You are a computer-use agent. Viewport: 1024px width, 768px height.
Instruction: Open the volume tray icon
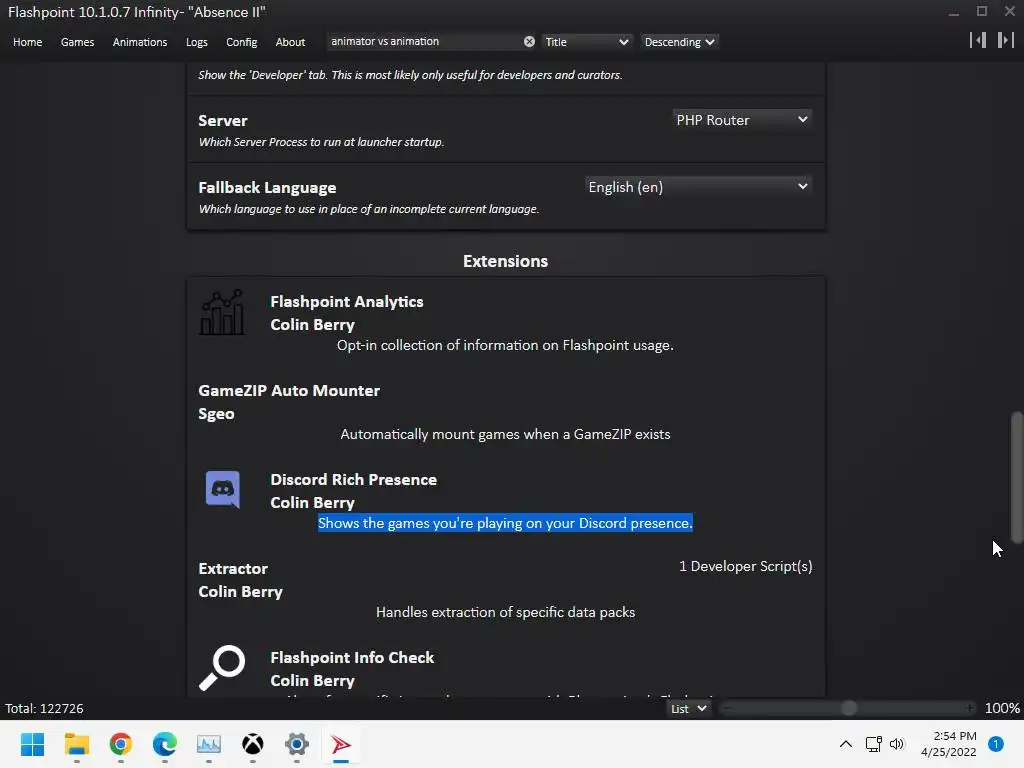pos(897,744)
